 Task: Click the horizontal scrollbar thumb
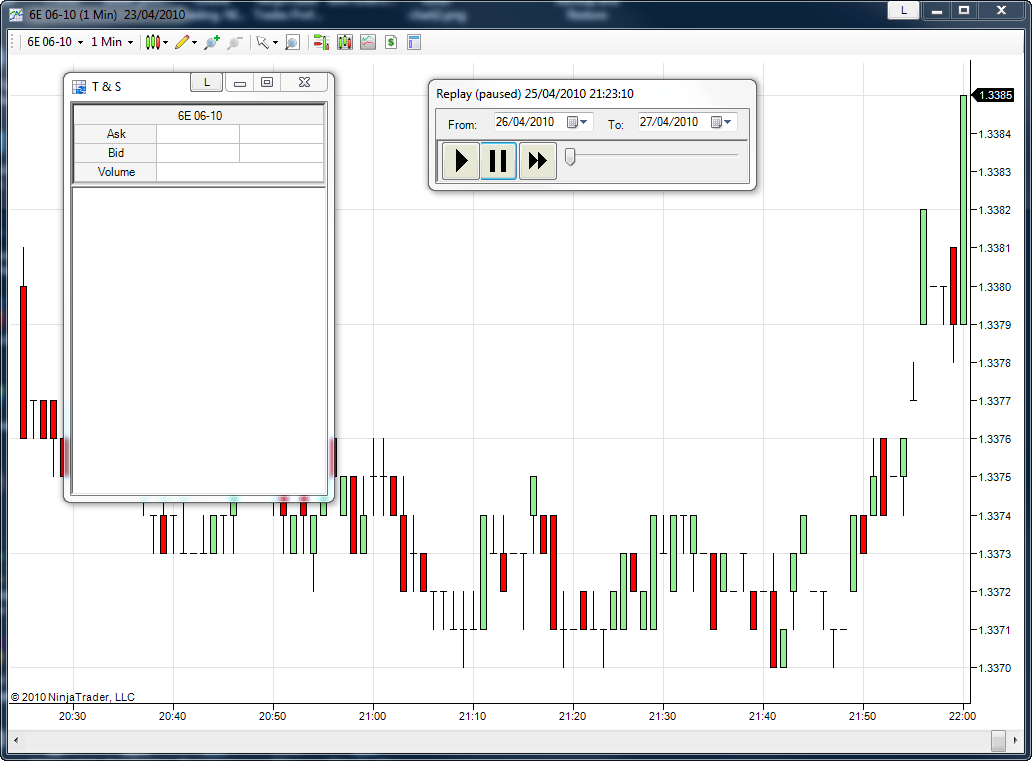pyautogui.click(x=998, y=741)
